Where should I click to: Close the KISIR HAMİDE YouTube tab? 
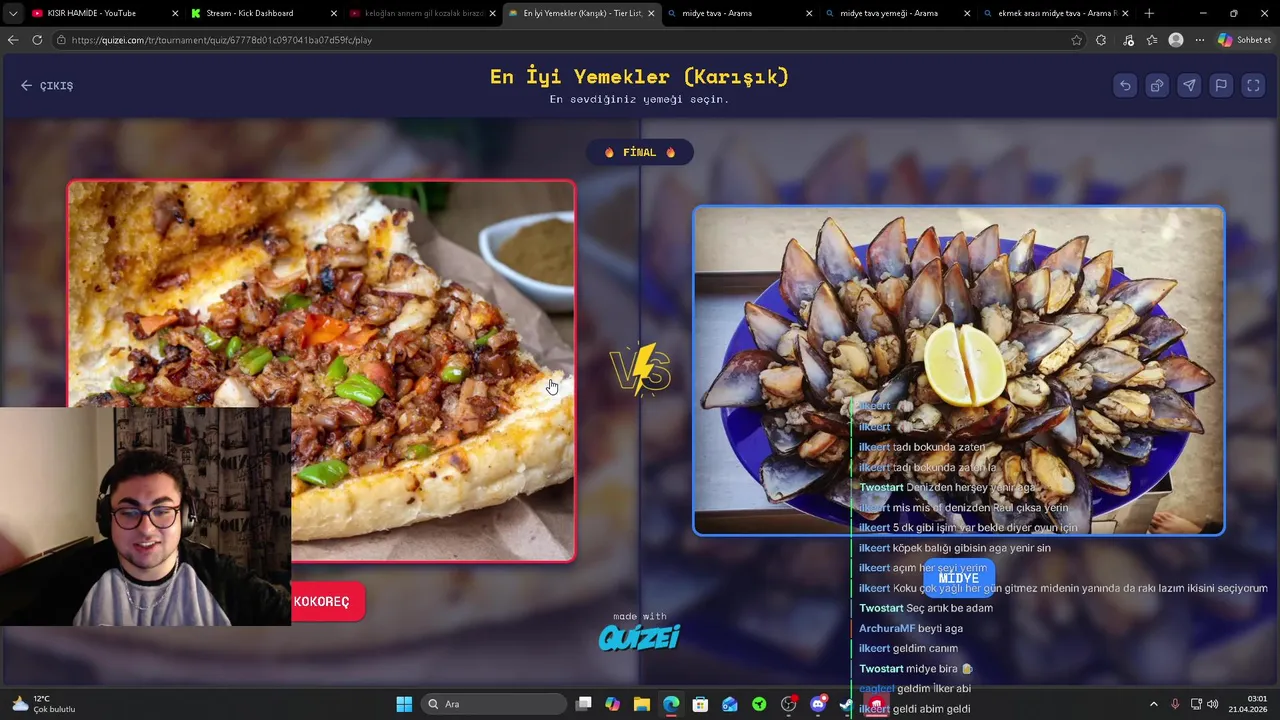coord(175,13)
